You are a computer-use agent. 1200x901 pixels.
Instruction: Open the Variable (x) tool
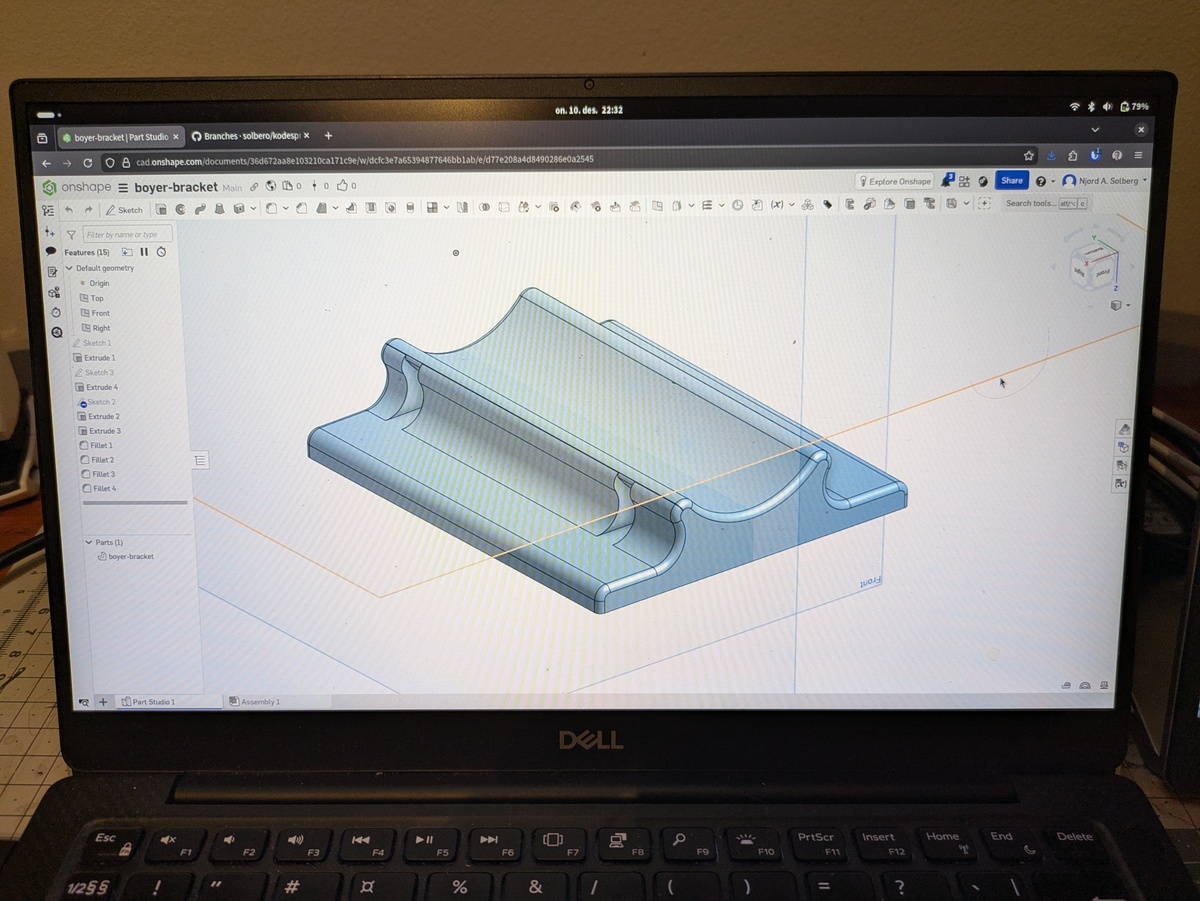[776, 205]
